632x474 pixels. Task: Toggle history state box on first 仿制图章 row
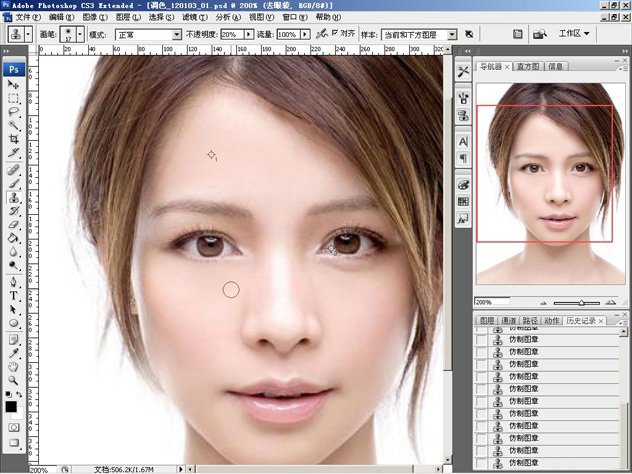[482, 341]
